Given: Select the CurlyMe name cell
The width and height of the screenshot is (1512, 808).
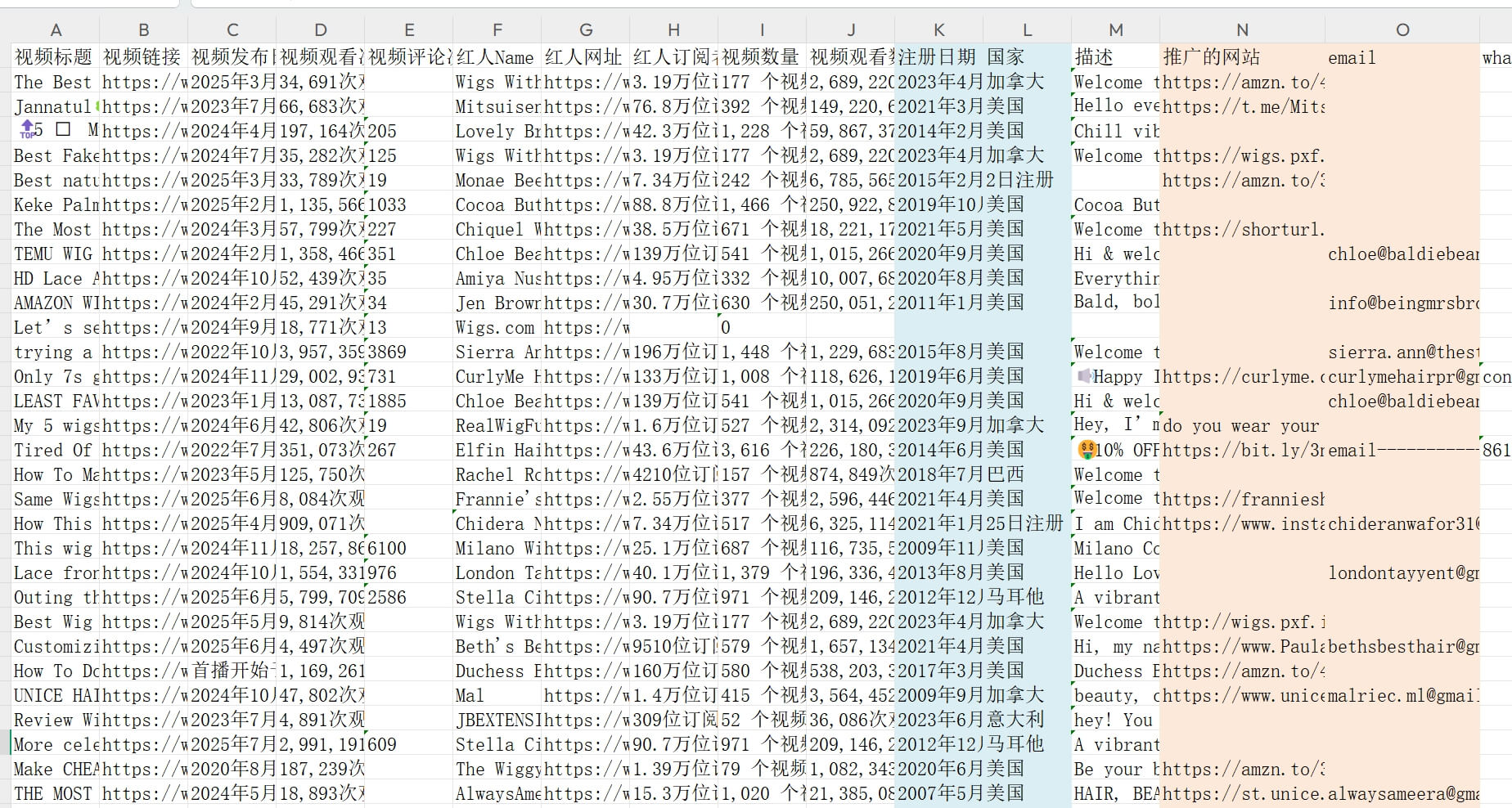Looking at the screenshot, I should click(497, 376).
